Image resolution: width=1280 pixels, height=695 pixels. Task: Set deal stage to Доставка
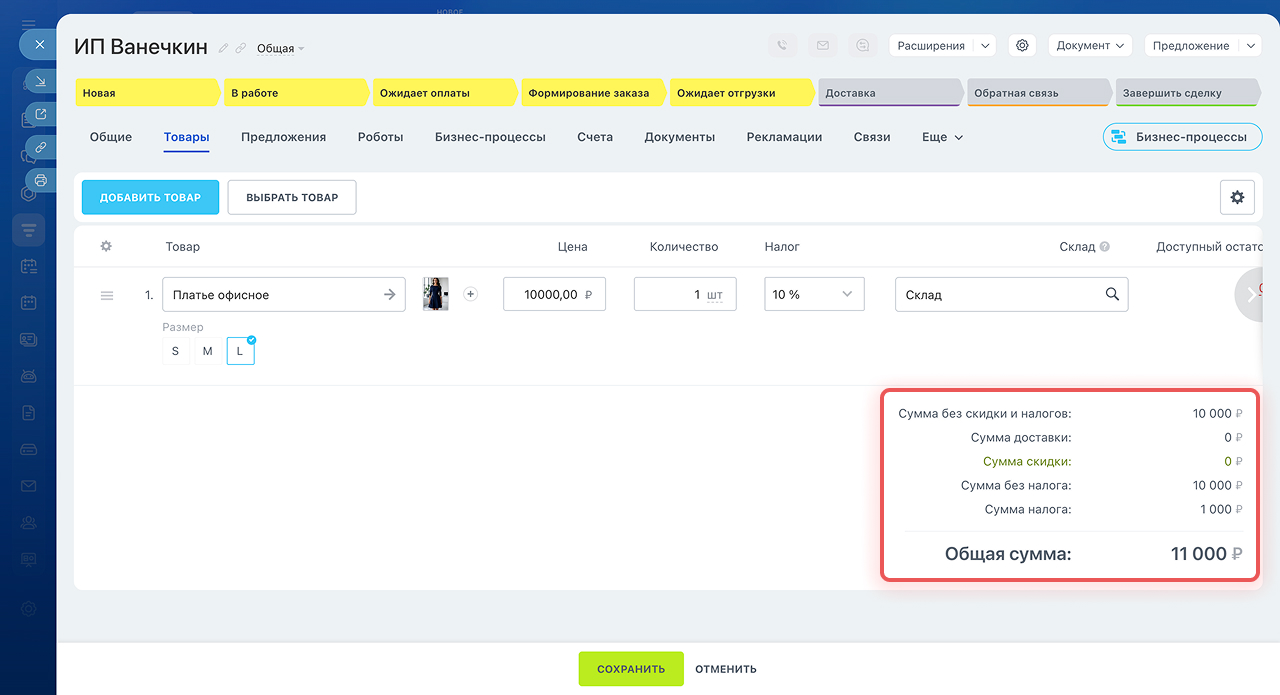click(889, 93)
